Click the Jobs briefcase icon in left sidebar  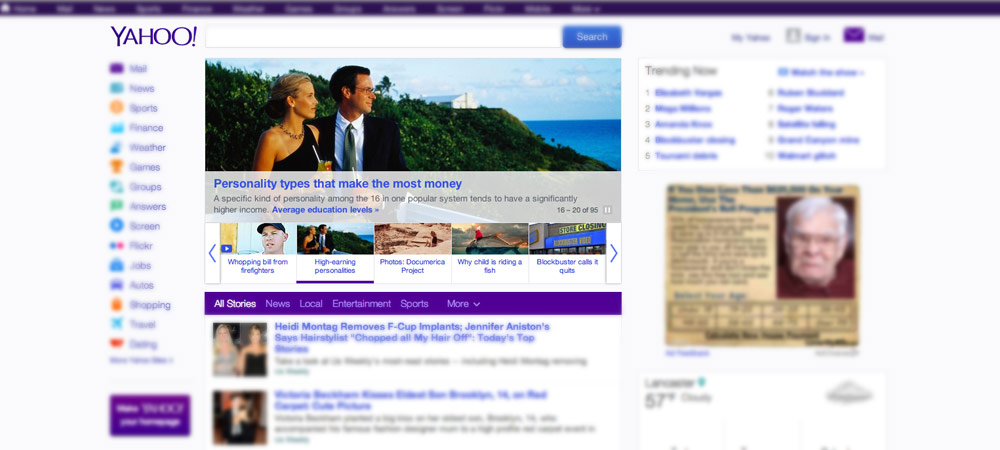point(117,265)
